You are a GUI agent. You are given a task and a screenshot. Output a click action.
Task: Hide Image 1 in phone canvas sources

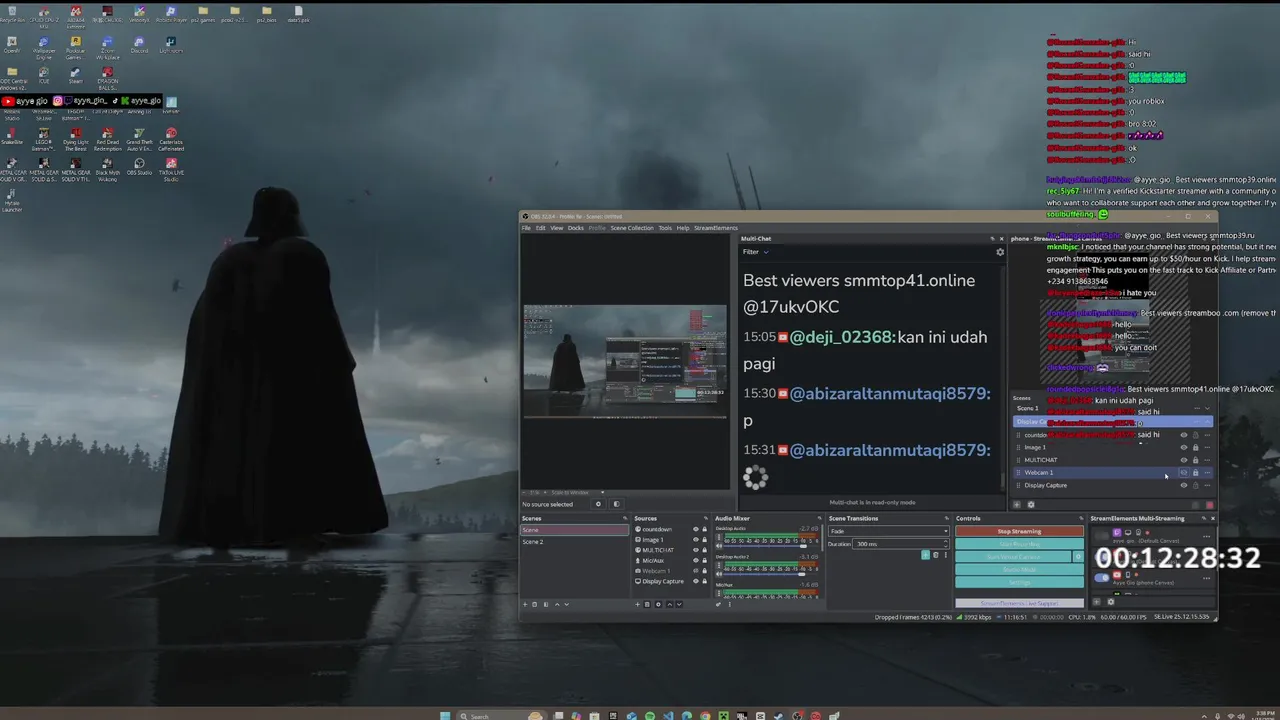pos(1184,447)
